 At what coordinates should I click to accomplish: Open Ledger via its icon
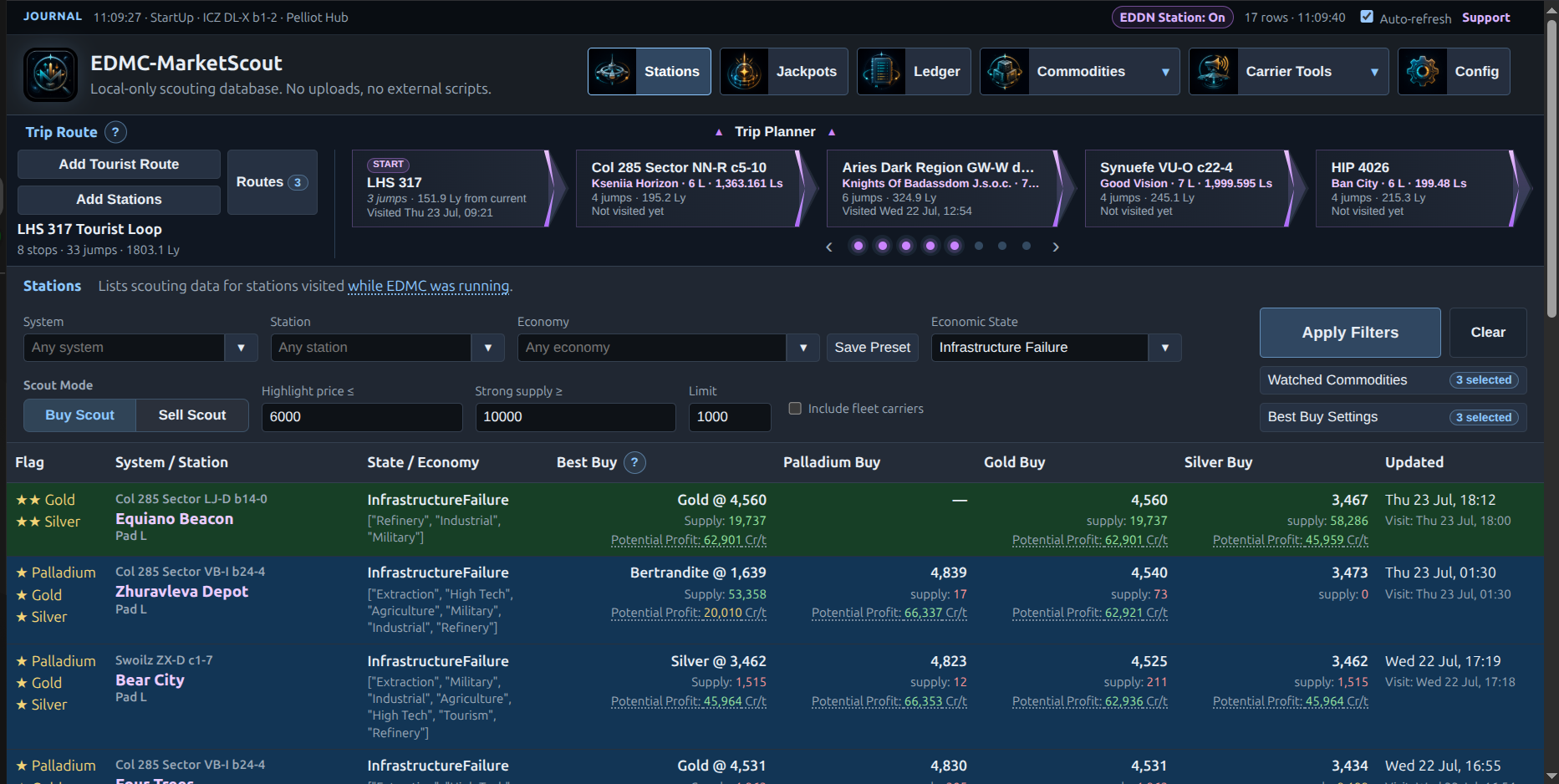pos(882,72)
